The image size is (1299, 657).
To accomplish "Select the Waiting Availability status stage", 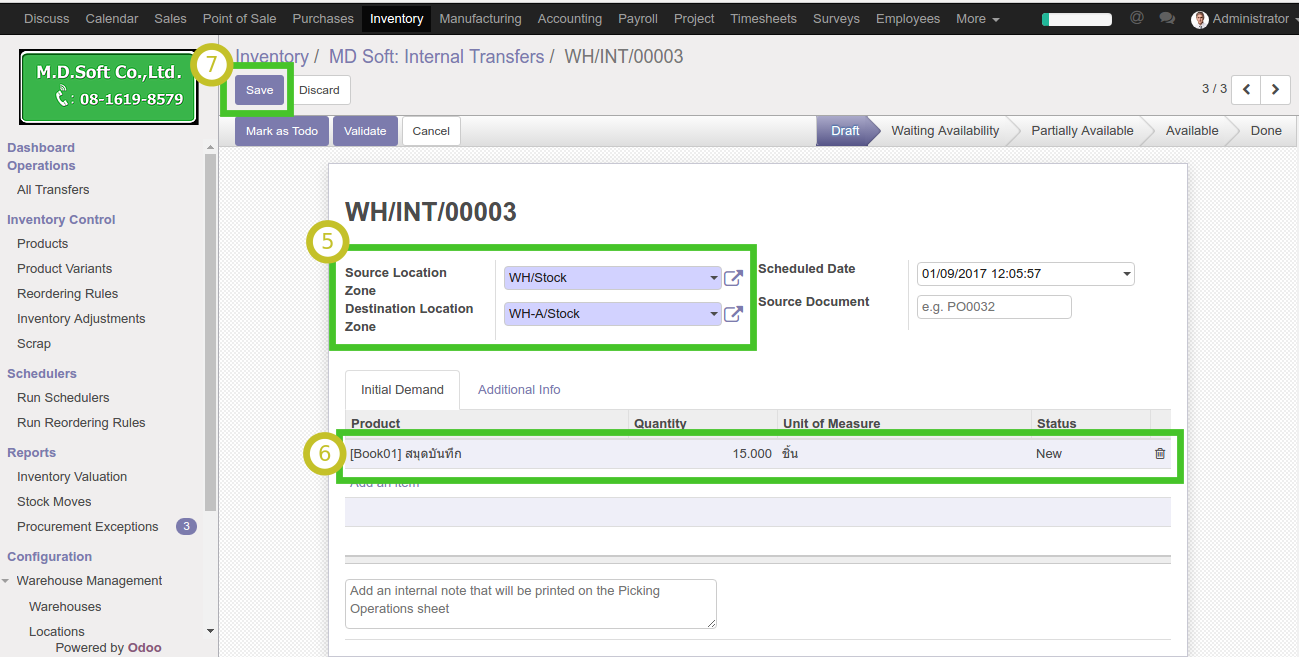I will [944, 131].
